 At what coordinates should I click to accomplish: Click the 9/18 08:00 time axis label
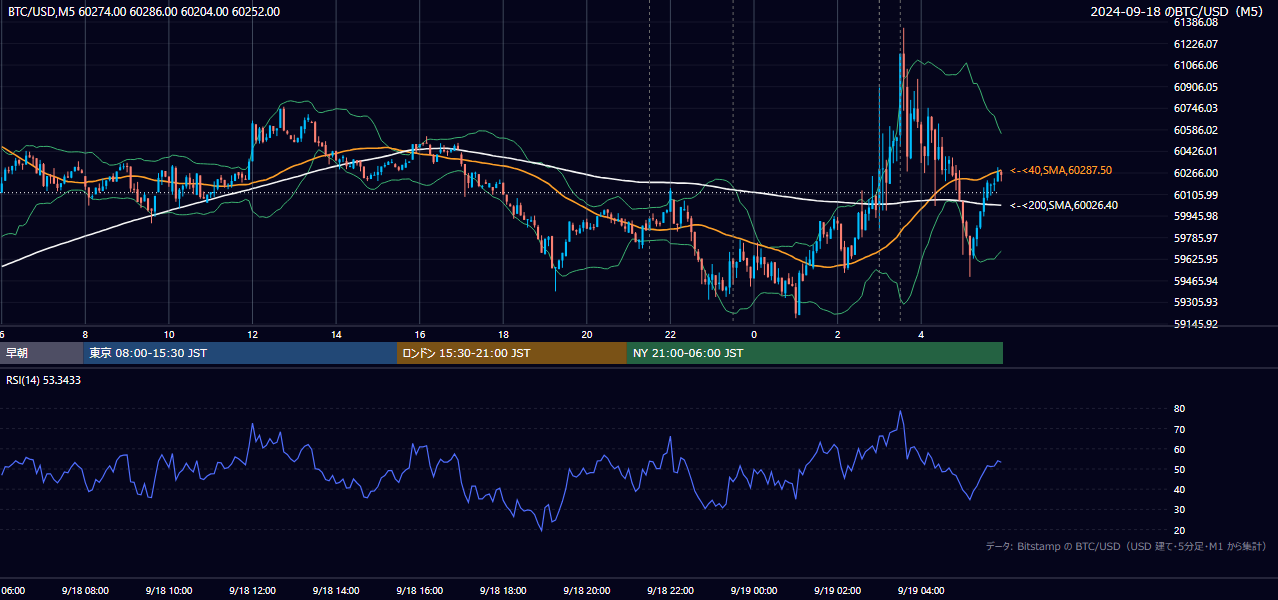[85, 591]
